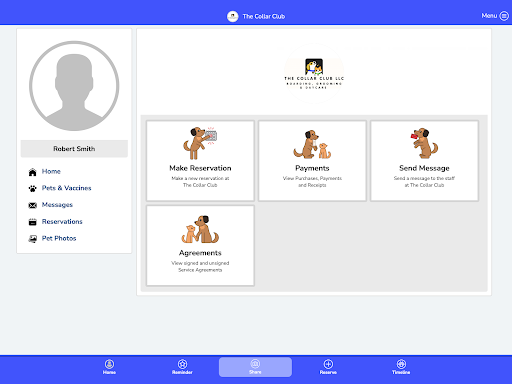Click 'Make a new reservation at The Collar Club' text

(x=200, y=182)
